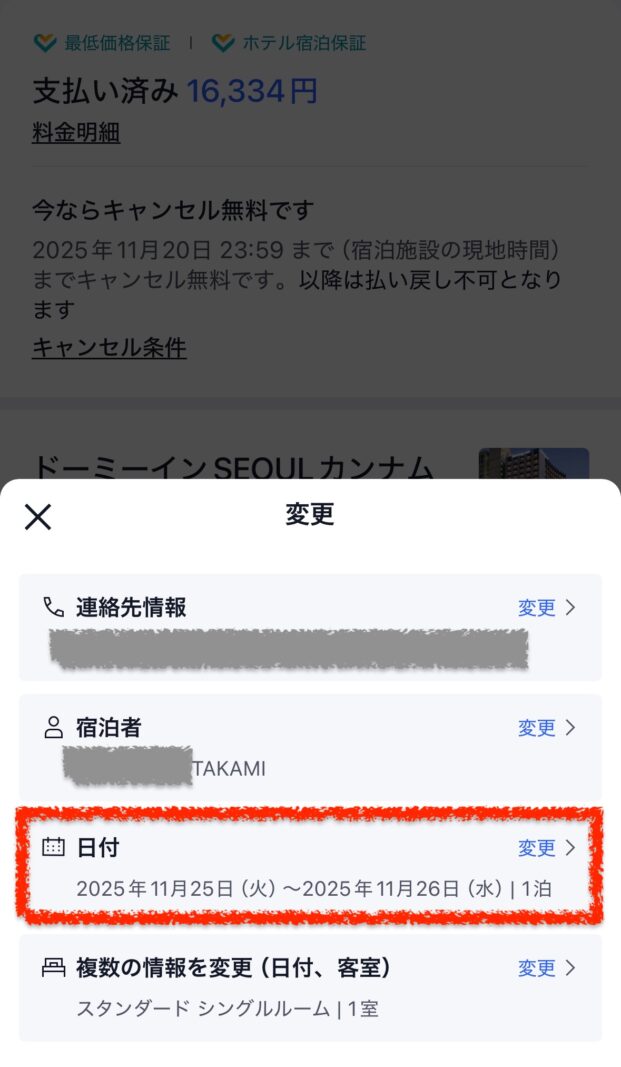The height and width of the screenshot is (1067, 621).
Task: Tap the calendar icon beside 日付
Action: 53,847
